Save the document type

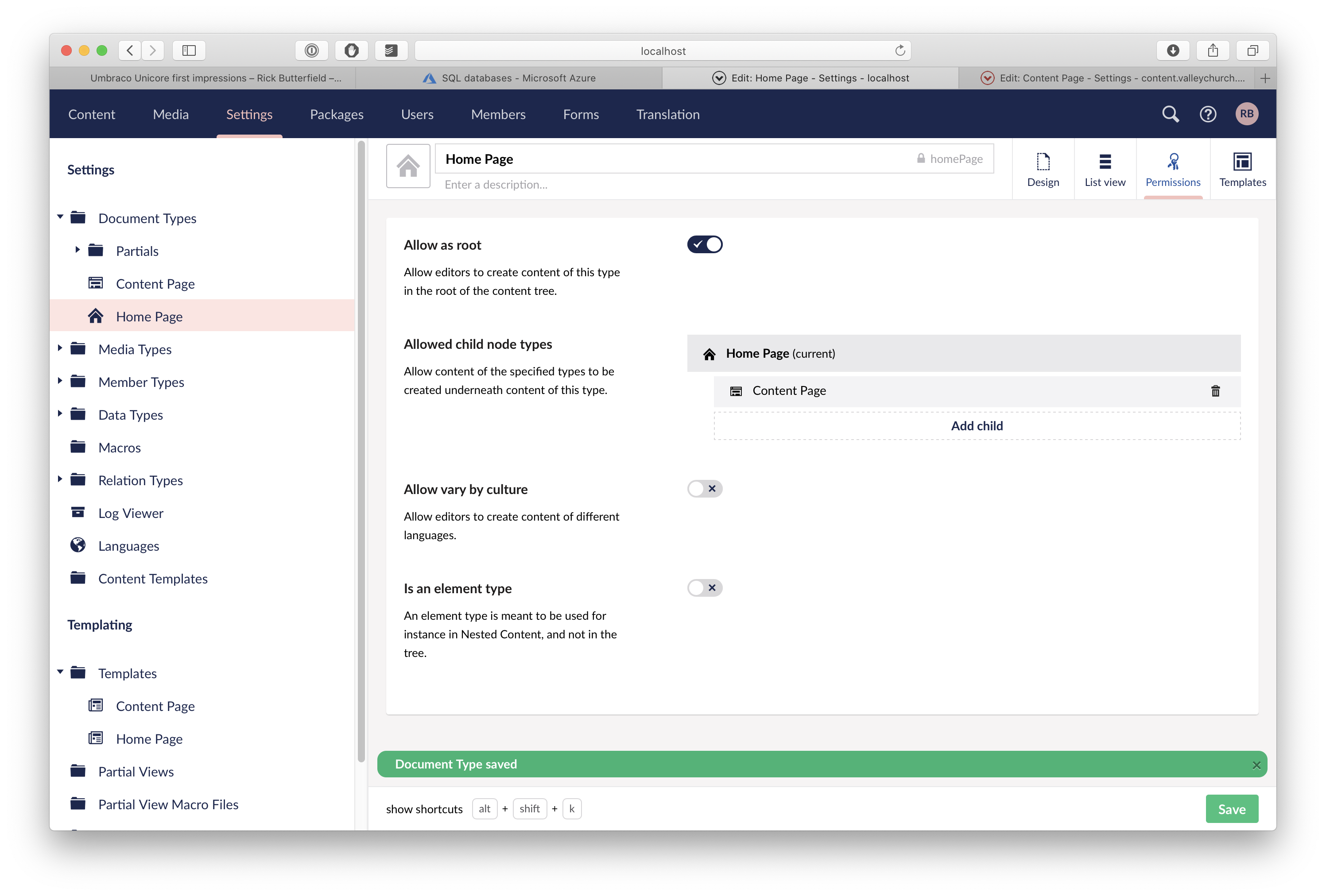(x=1232, y=809)
